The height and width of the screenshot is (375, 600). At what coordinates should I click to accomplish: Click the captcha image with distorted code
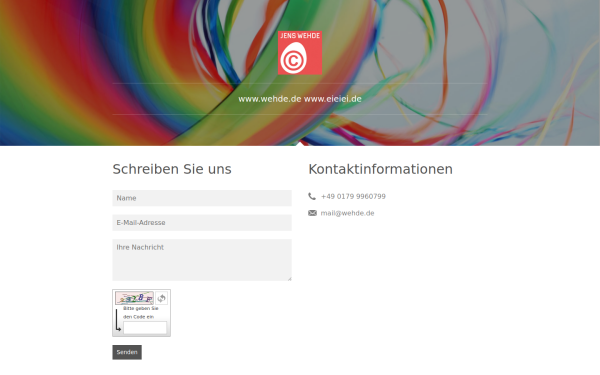click(134, 298)
